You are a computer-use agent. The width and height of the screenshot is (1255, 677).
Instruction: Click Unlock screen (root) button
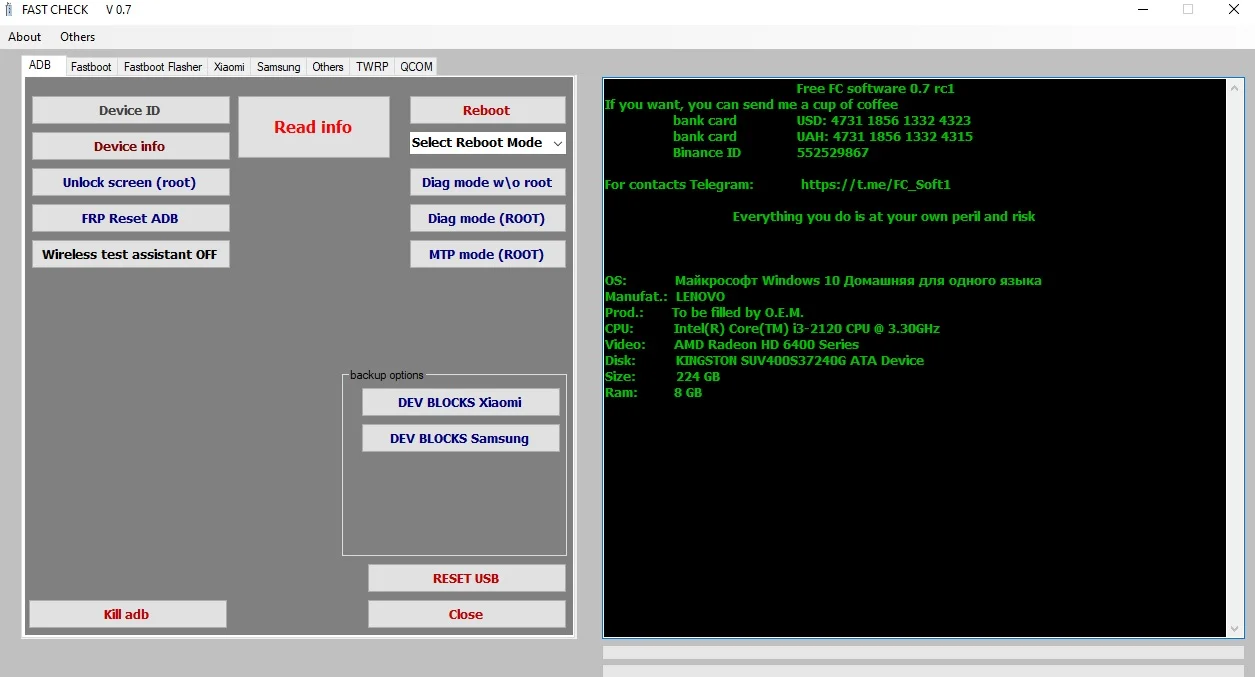coord(130,182)
